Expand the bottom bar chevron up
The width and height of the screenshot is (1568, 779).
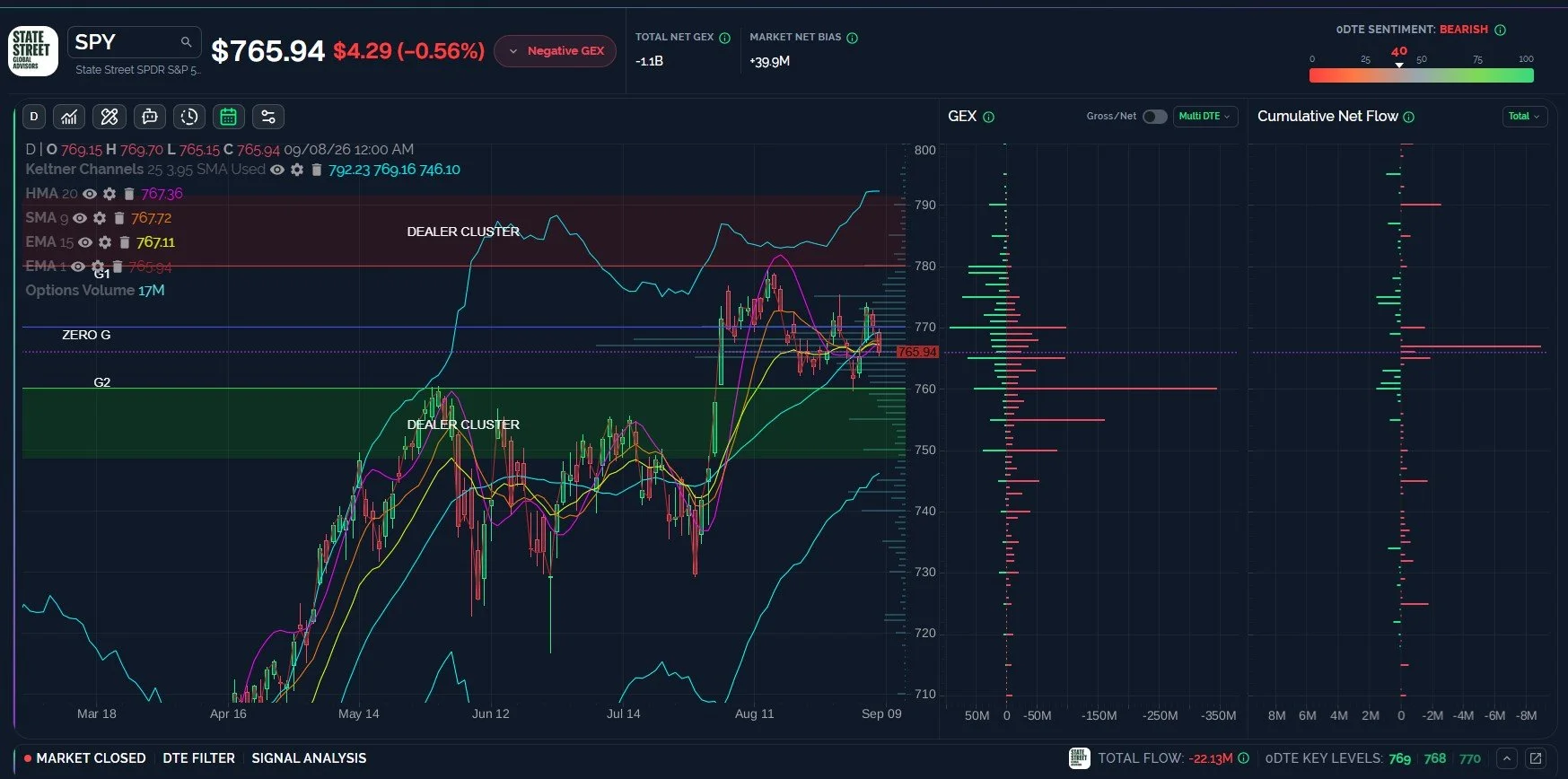(x=1507, y=758)
